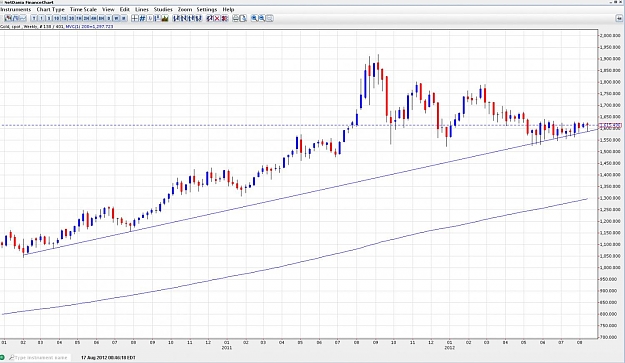Toggle the crosshair cursor icon
The height and width of the screenshot is (363, 625).
pyautogui.click(x=135, y=18)
